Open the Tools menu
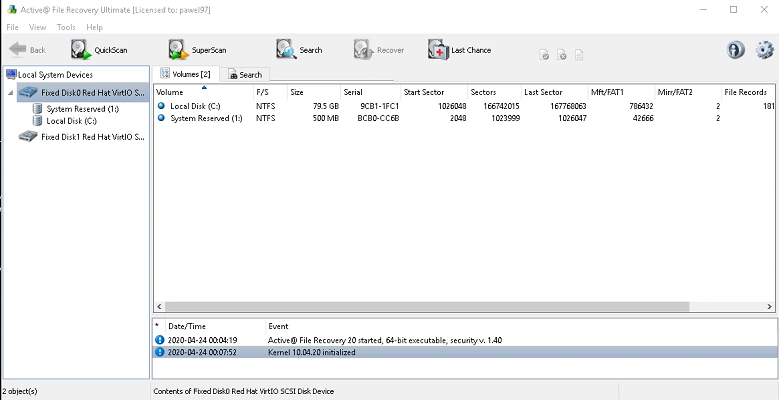The height and width of the screenshot is (400, 779). point(66,27)
